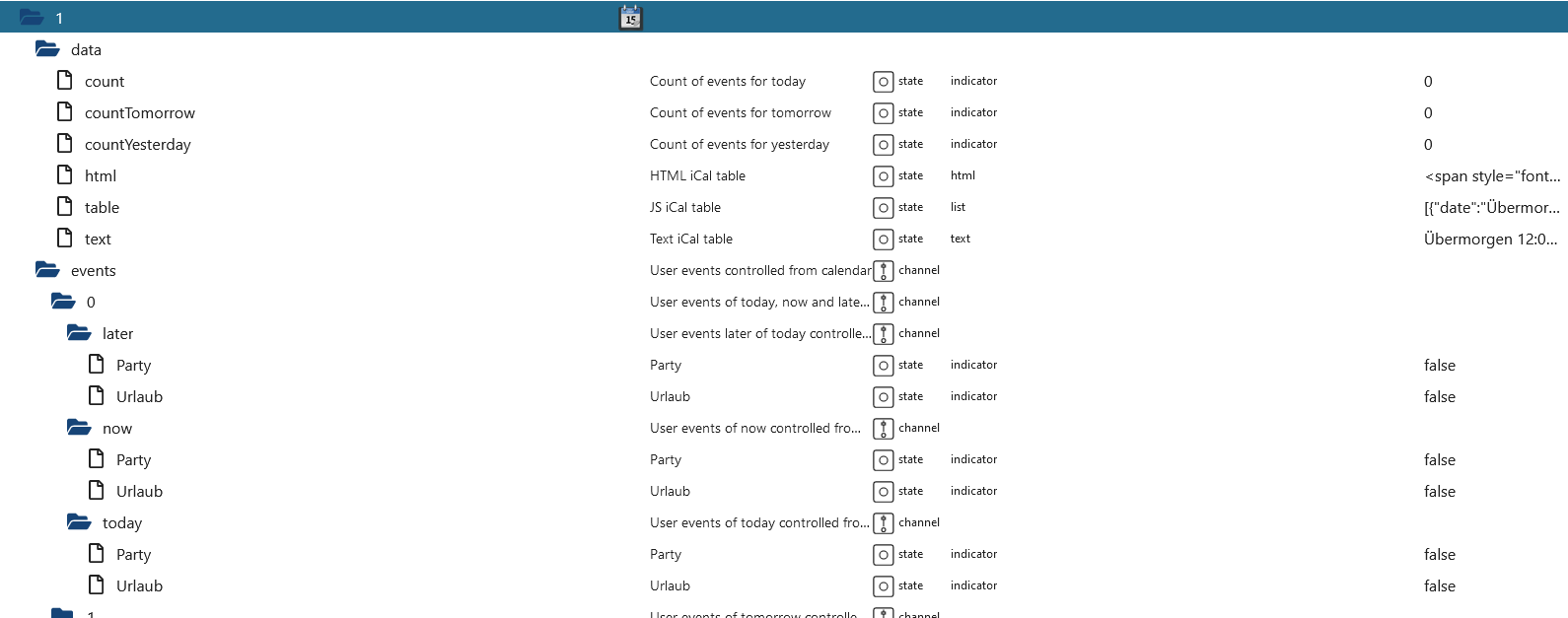1568x618 pixels.
Task: Click the value 0 for count
Action: (x=1428, y=82)
